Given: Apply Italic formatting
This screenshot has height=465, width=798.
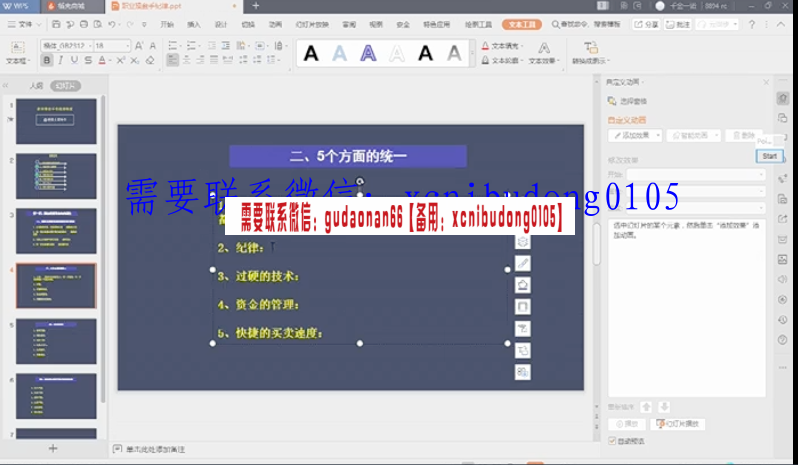Looking at the screenshot, I should coord(61,61).
